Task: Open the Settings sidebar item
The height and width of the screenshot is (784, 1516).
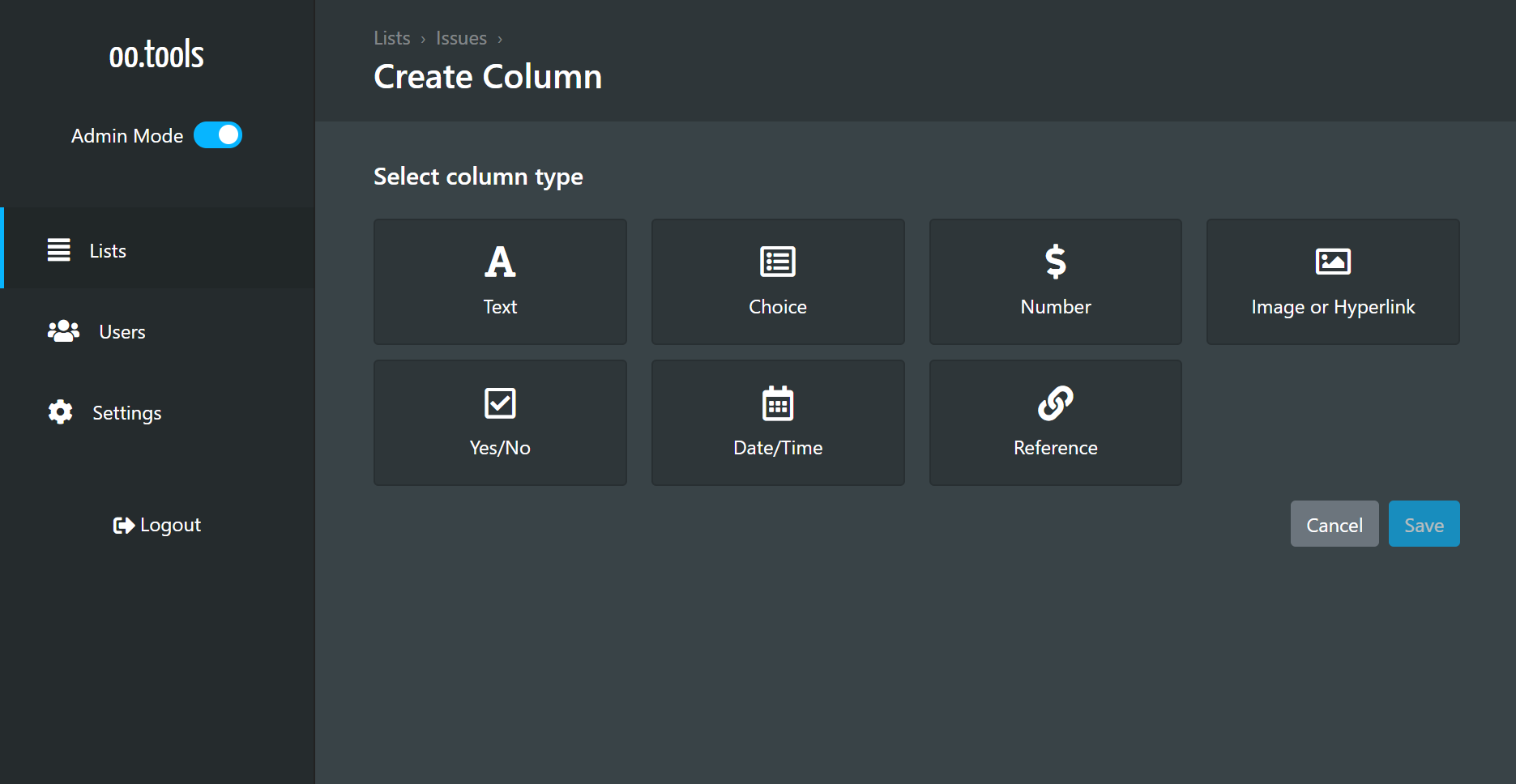Action: coord(126,413)
